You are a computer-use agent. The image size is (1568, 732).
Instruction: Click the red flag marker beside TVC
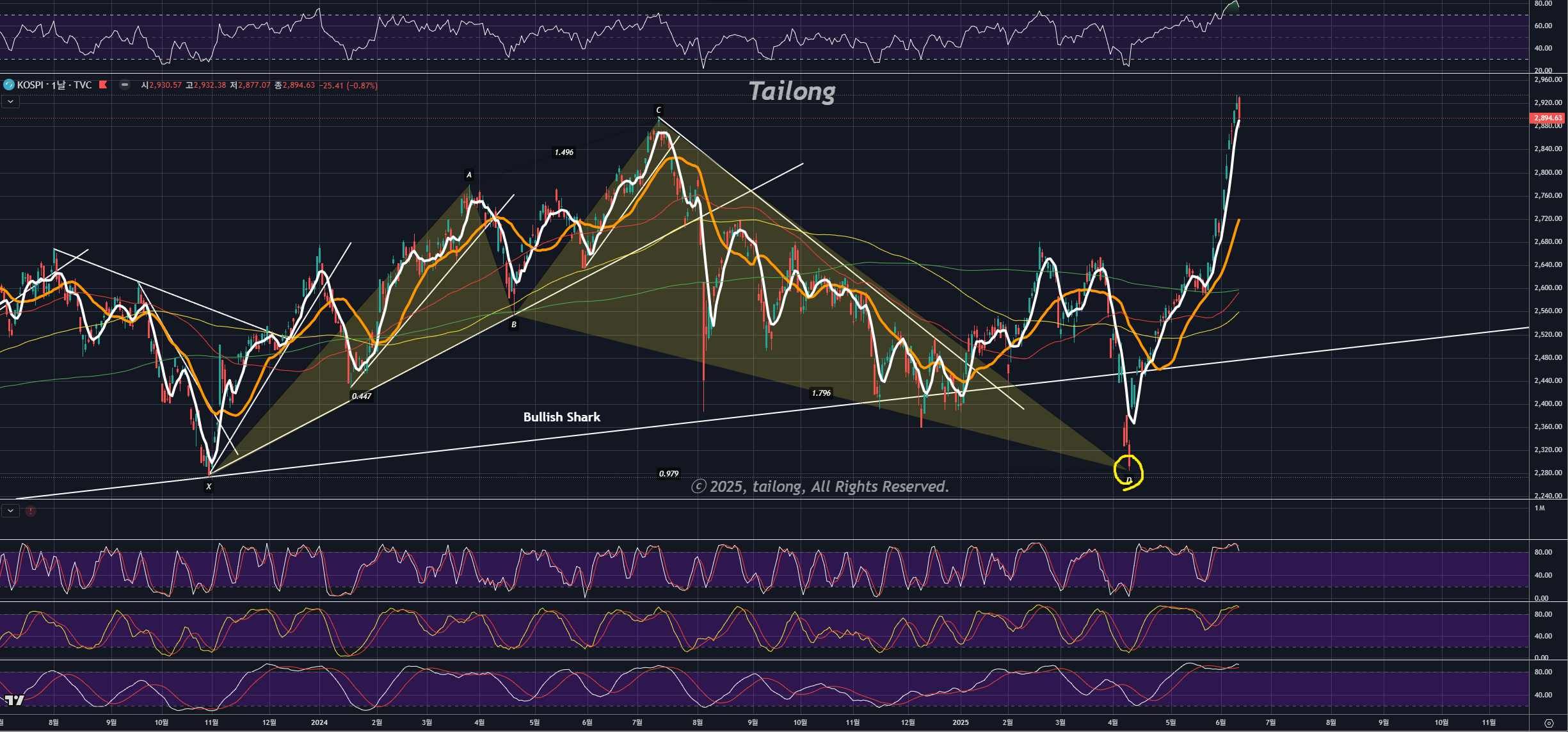[103, 85]
